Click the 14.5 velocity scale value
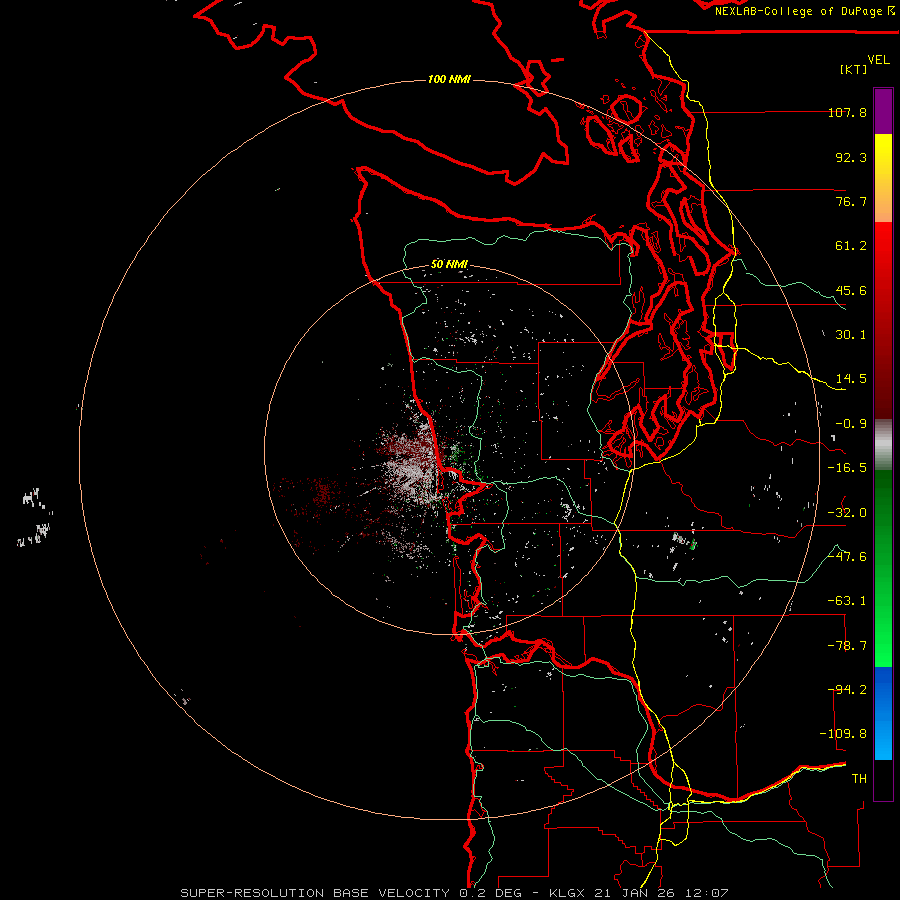Screen dimensions: 900x900 851,379
